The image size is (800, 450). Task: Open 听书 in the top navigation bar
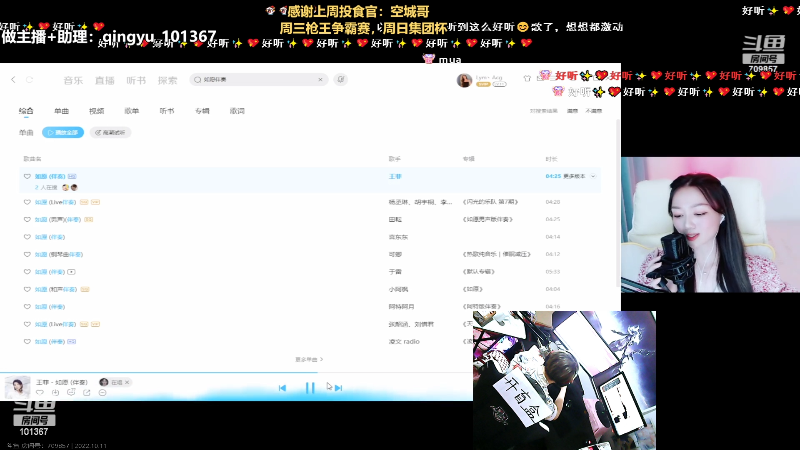(x=136, y=80)
